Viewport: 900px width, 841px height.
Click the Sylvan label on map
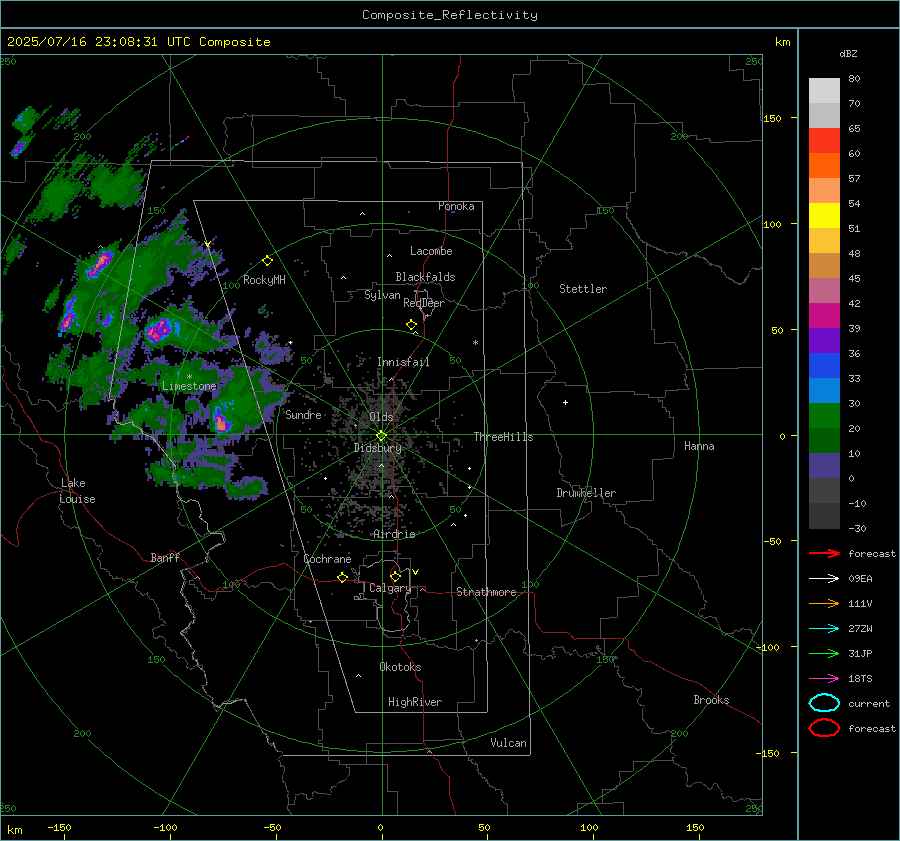pyautogui.click(x=382, y=295)
